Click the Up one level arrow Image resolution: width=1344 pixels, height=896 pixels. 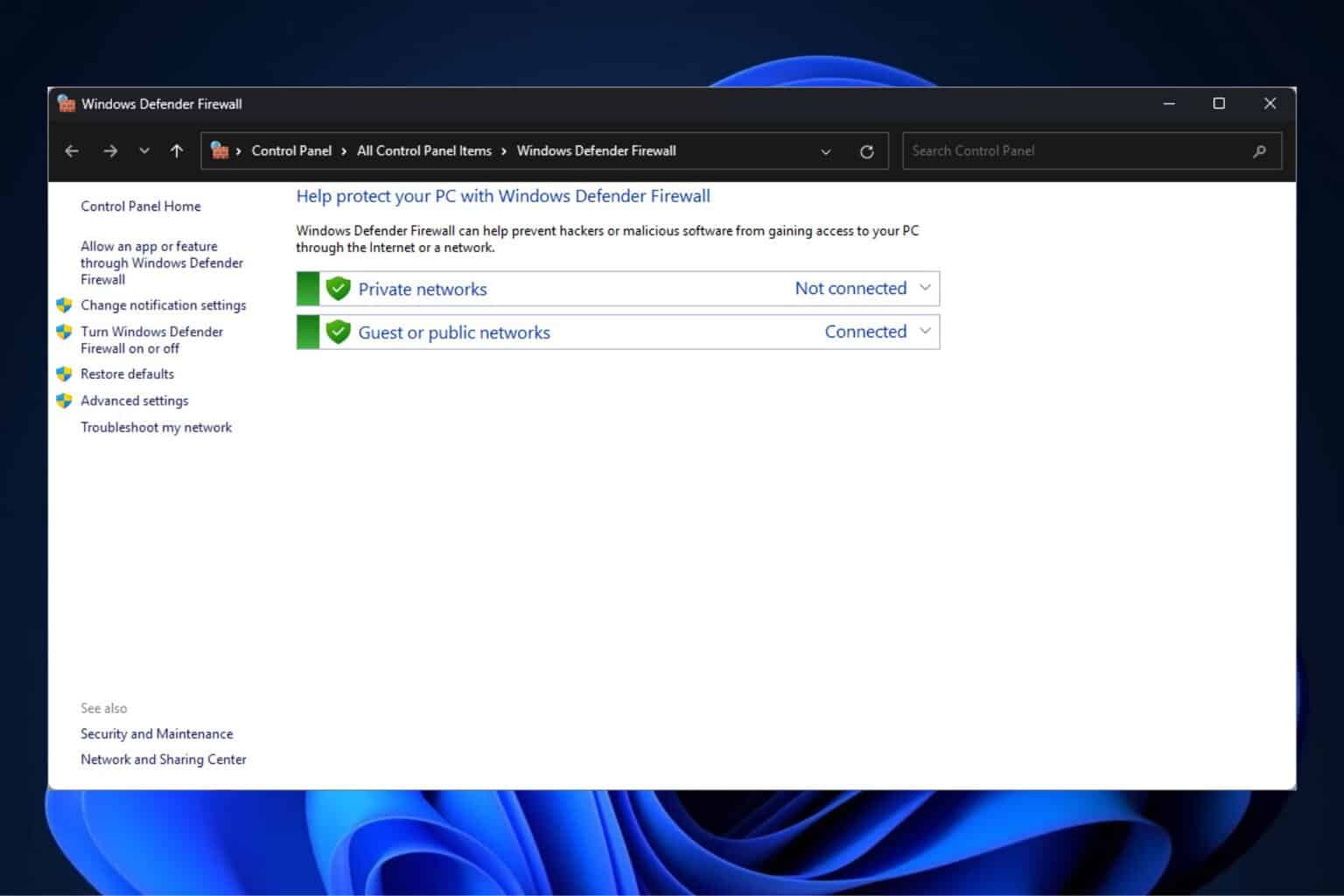(177, 151)
